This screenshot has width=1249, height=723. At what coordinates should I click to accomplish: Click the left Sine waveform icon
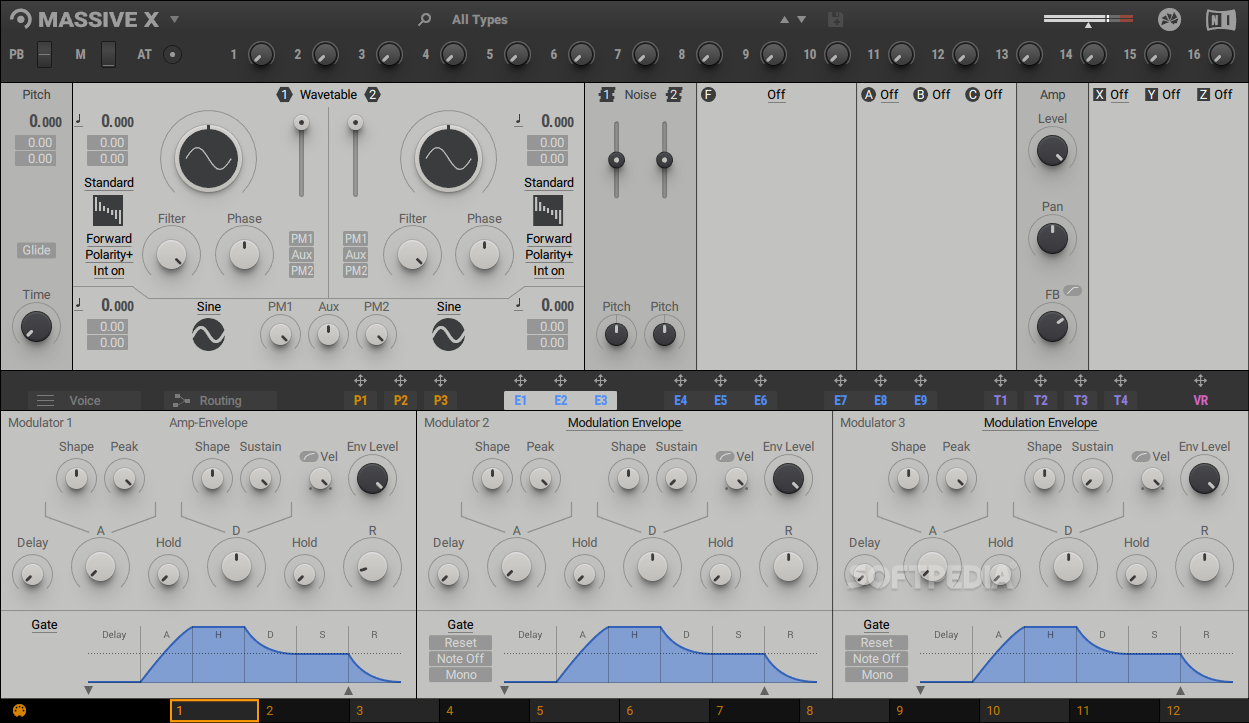click(208, 335)
